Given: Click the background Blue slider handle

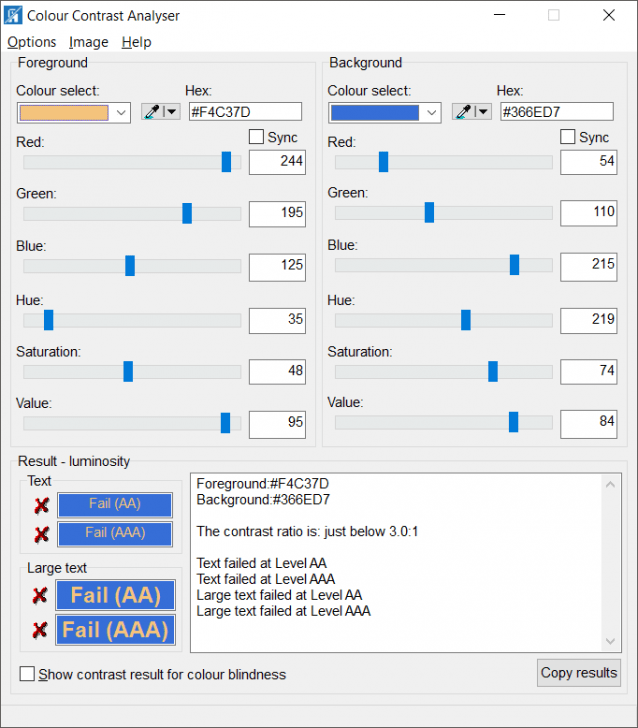Looking at the screenshot, I should point(514,265).
